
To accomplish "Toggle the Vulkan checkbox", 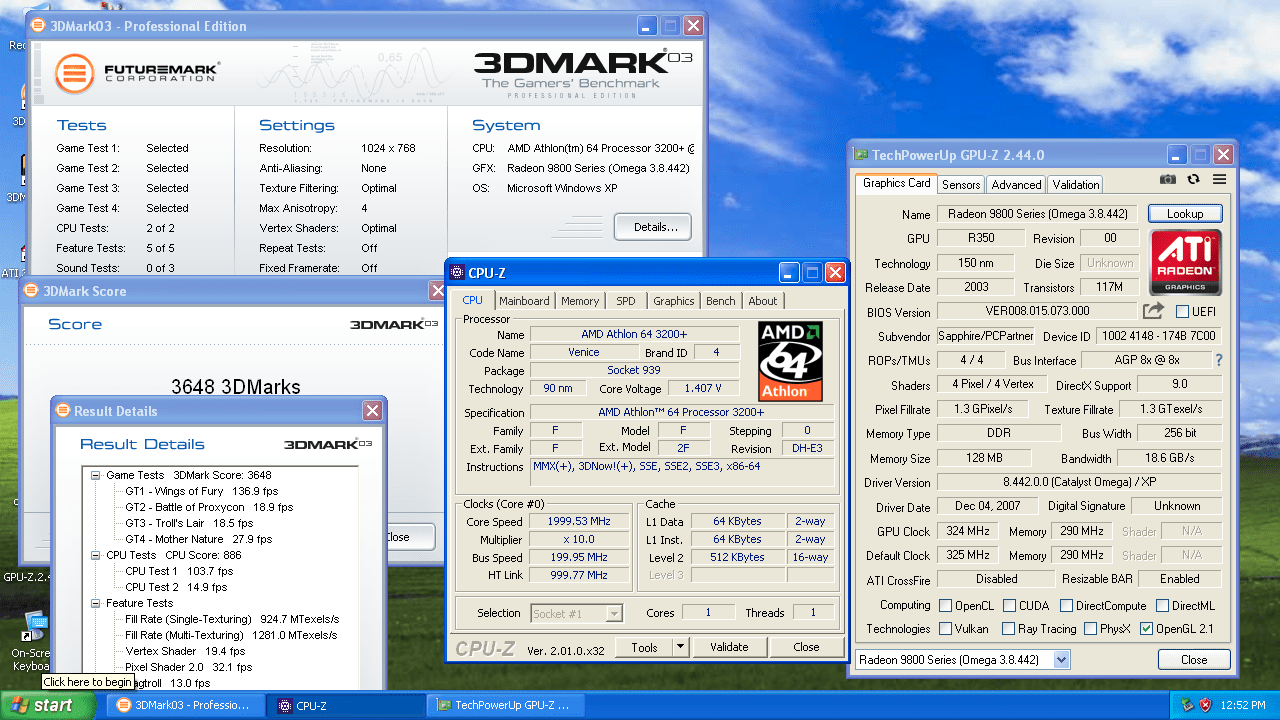I will click(x=945, y=629).
